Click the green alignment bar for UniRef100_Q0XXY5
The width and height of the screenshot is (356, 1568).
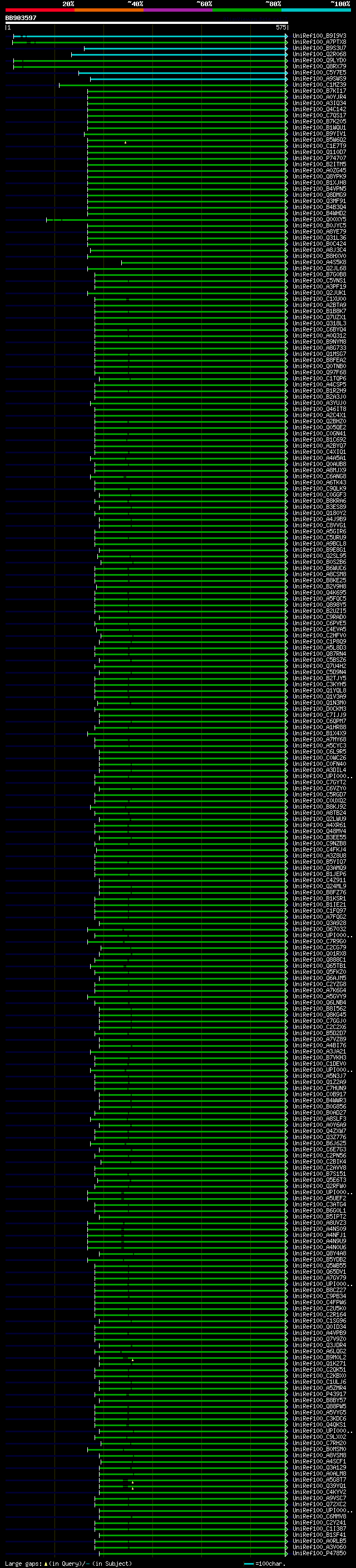click(167, 220)
